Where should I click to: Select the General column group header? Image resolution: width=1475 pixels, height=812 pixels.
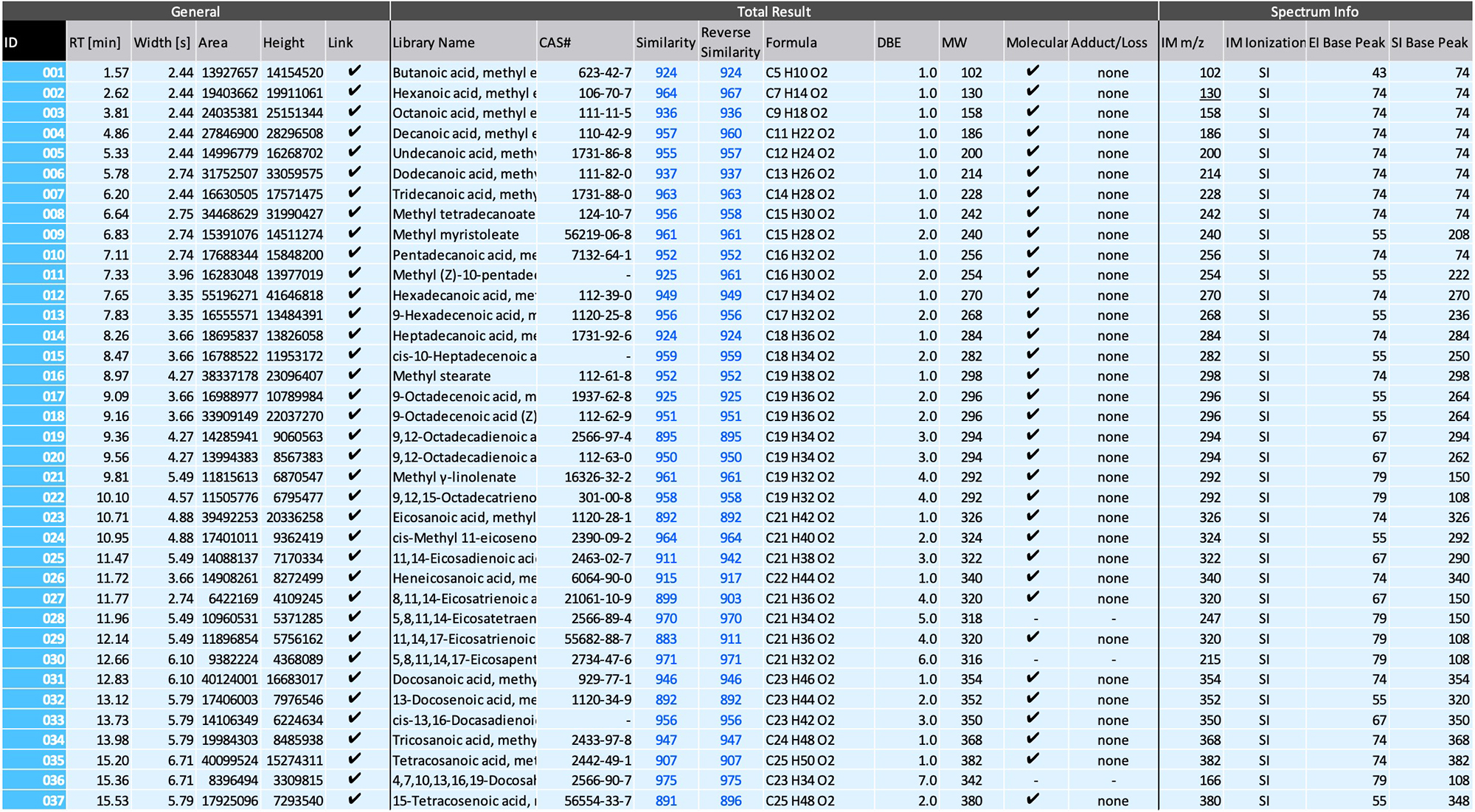195,11
